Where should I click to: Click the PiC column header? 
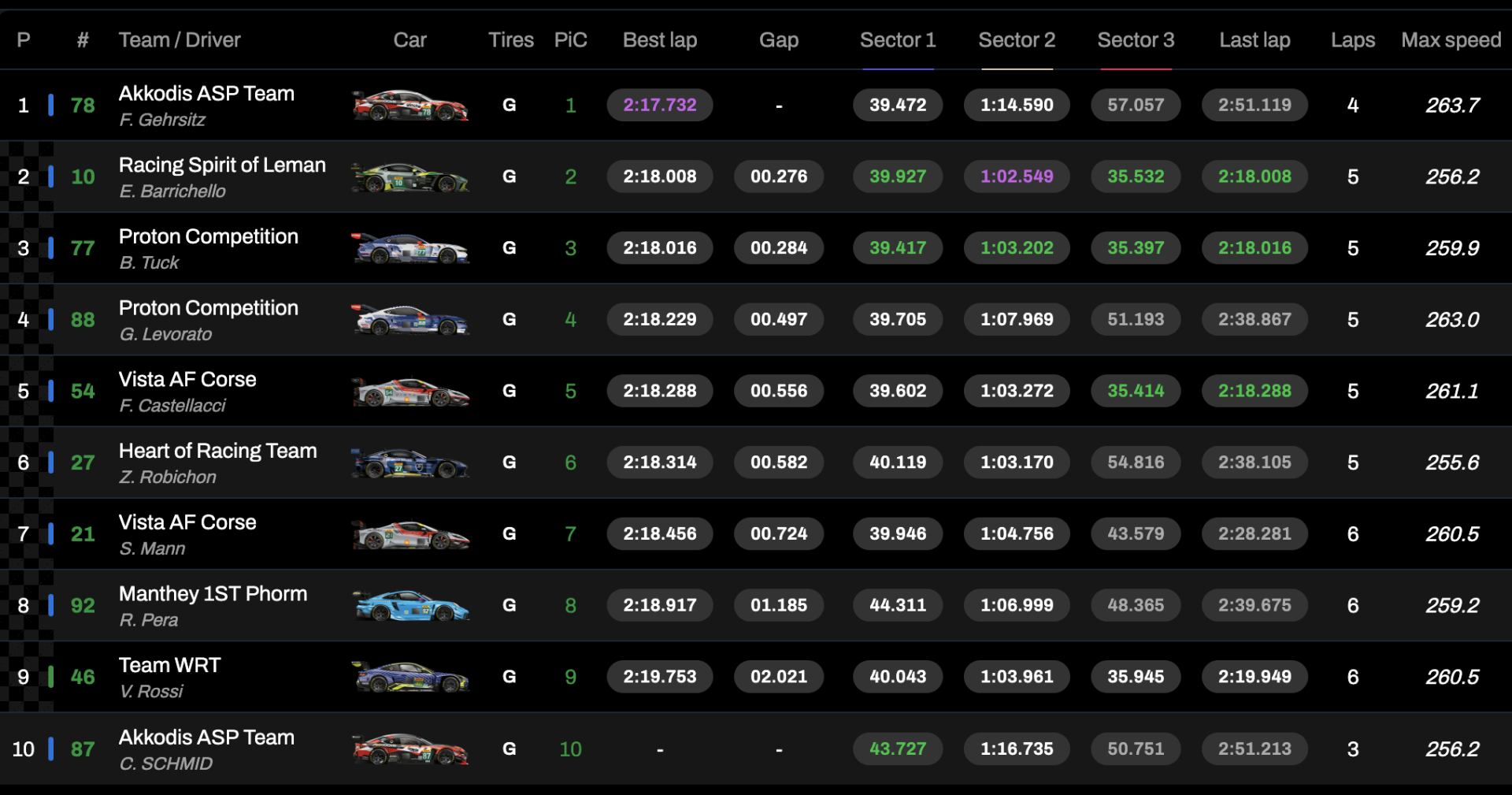coord(571,40)
